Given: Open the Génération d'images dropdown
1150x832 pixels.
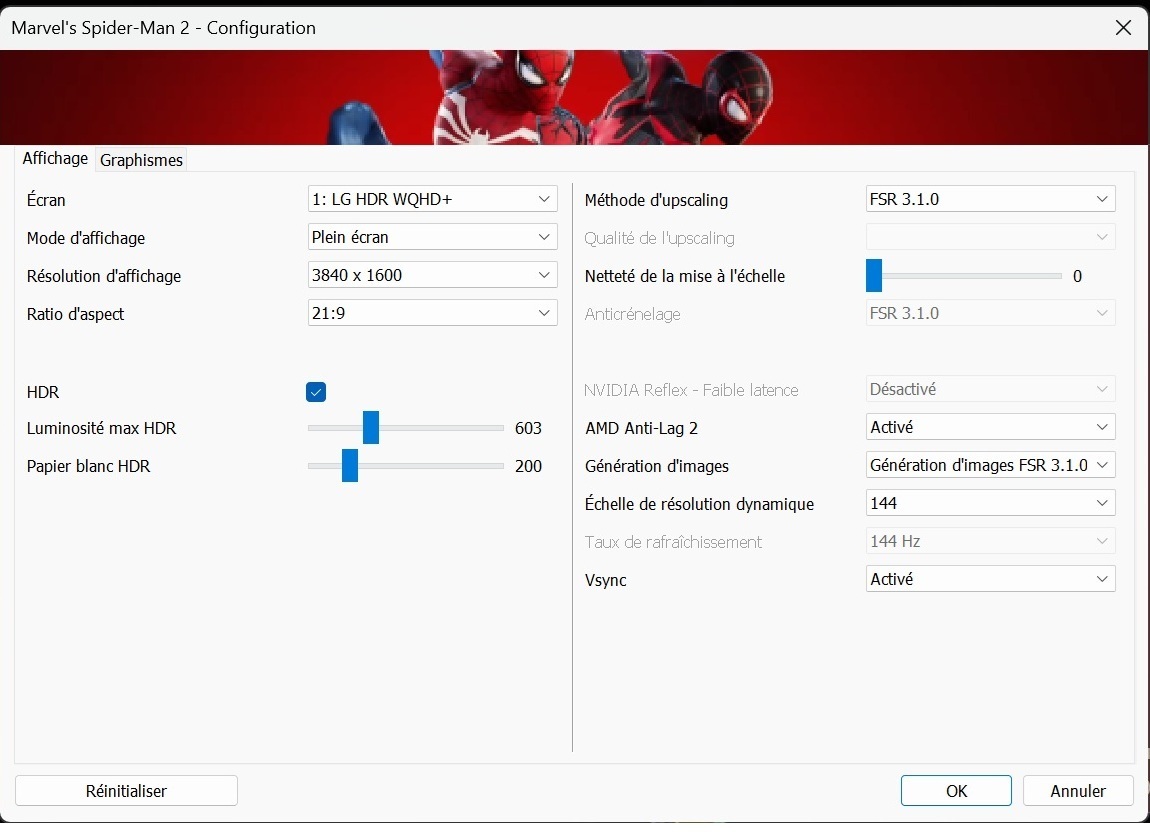Looking at the screenshot, I should (990, 465).
